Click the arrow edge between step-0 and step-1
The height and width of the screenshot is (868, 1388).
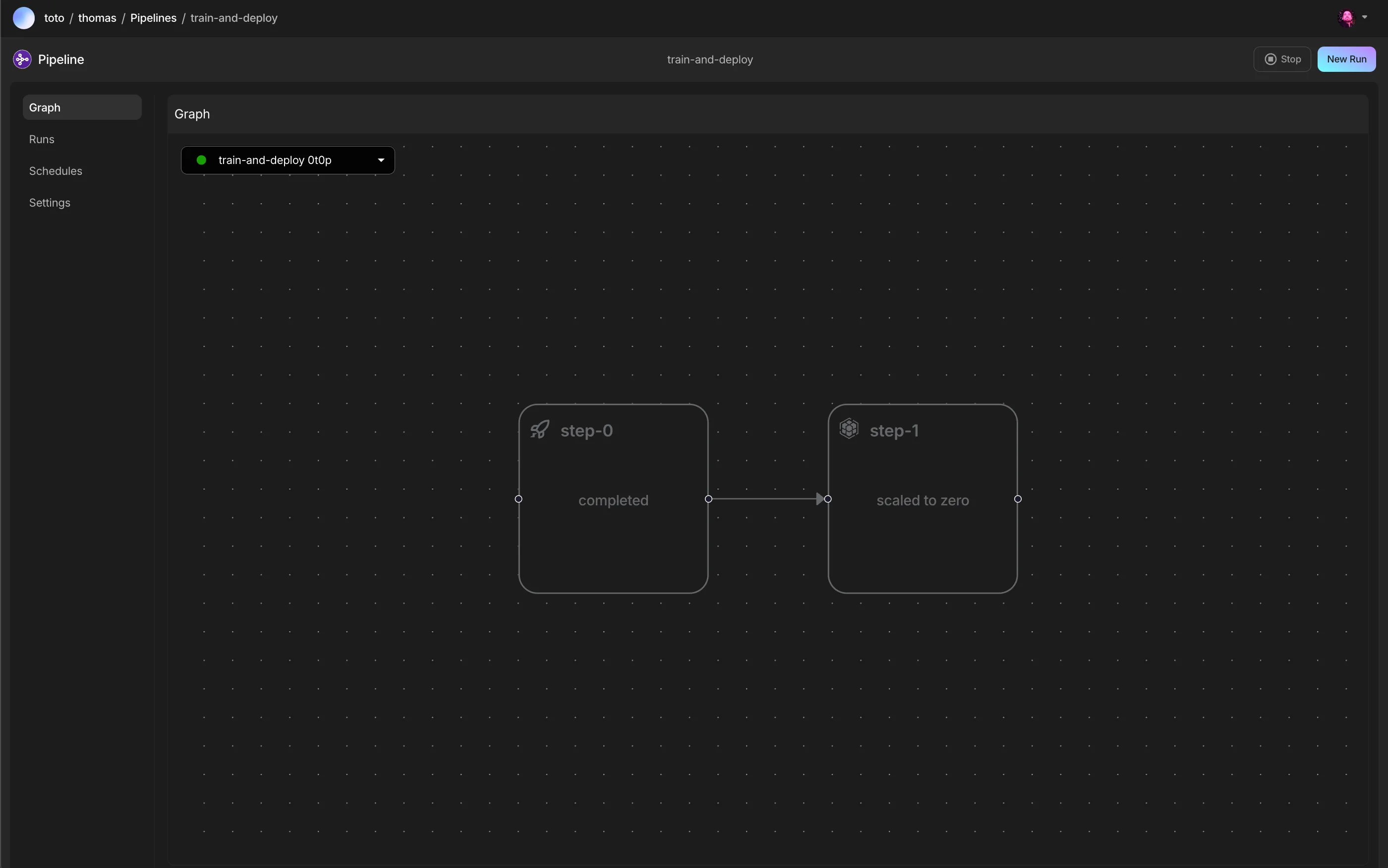(768, 499)
